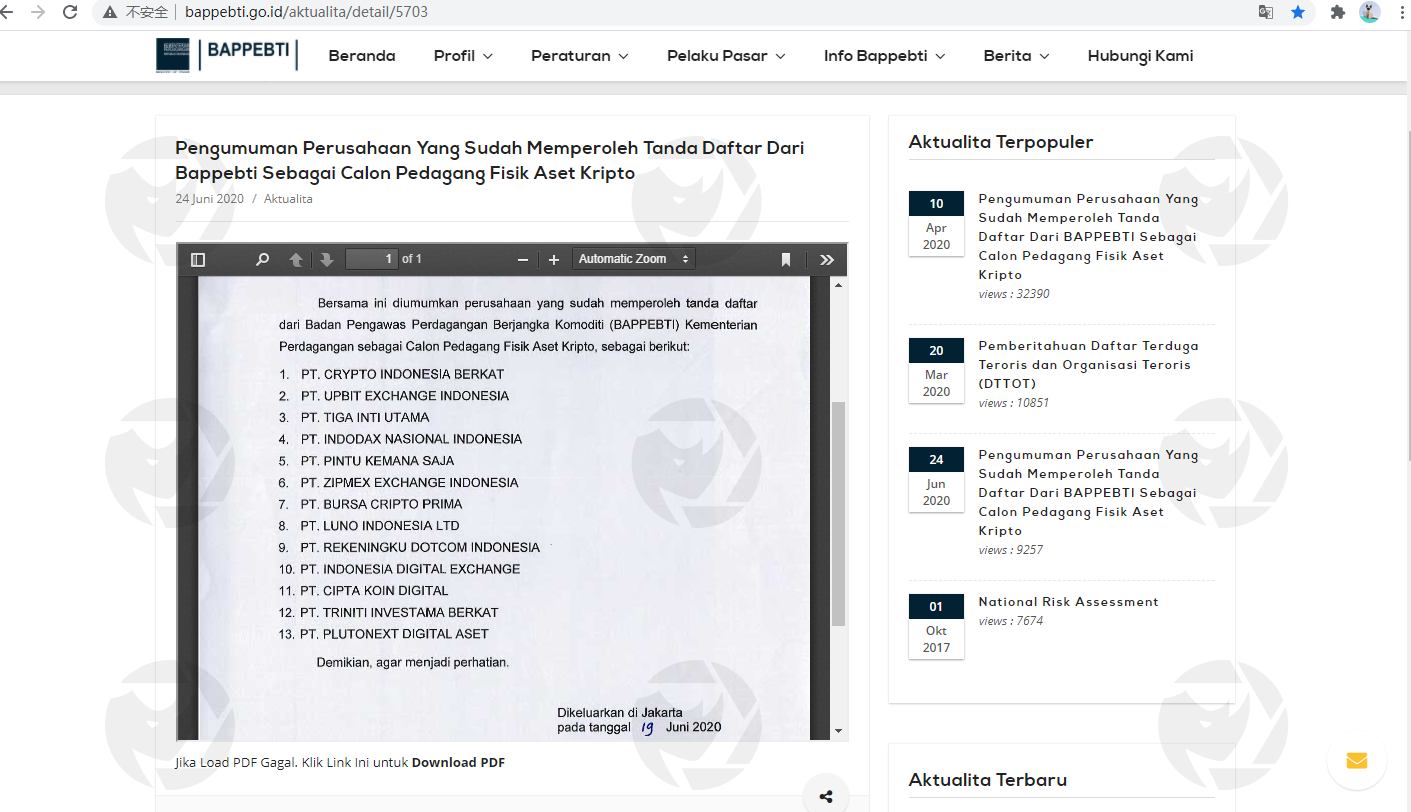Open the National Risk Assessment article
1411x812 pixels.
click(x=1068, y=602)
